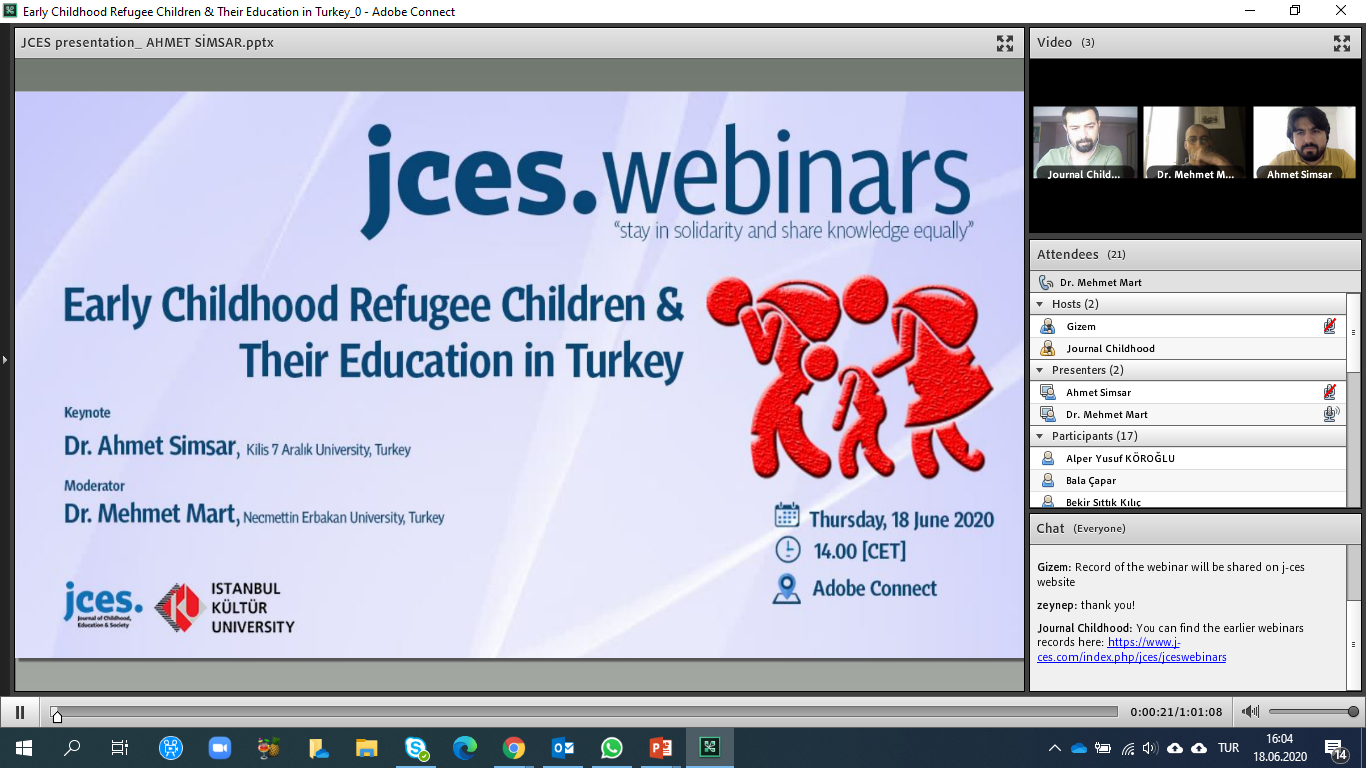Screen dimensions: 1366x768
Task: Open WhatsApp from the taskbar
Action: [611, 748]
